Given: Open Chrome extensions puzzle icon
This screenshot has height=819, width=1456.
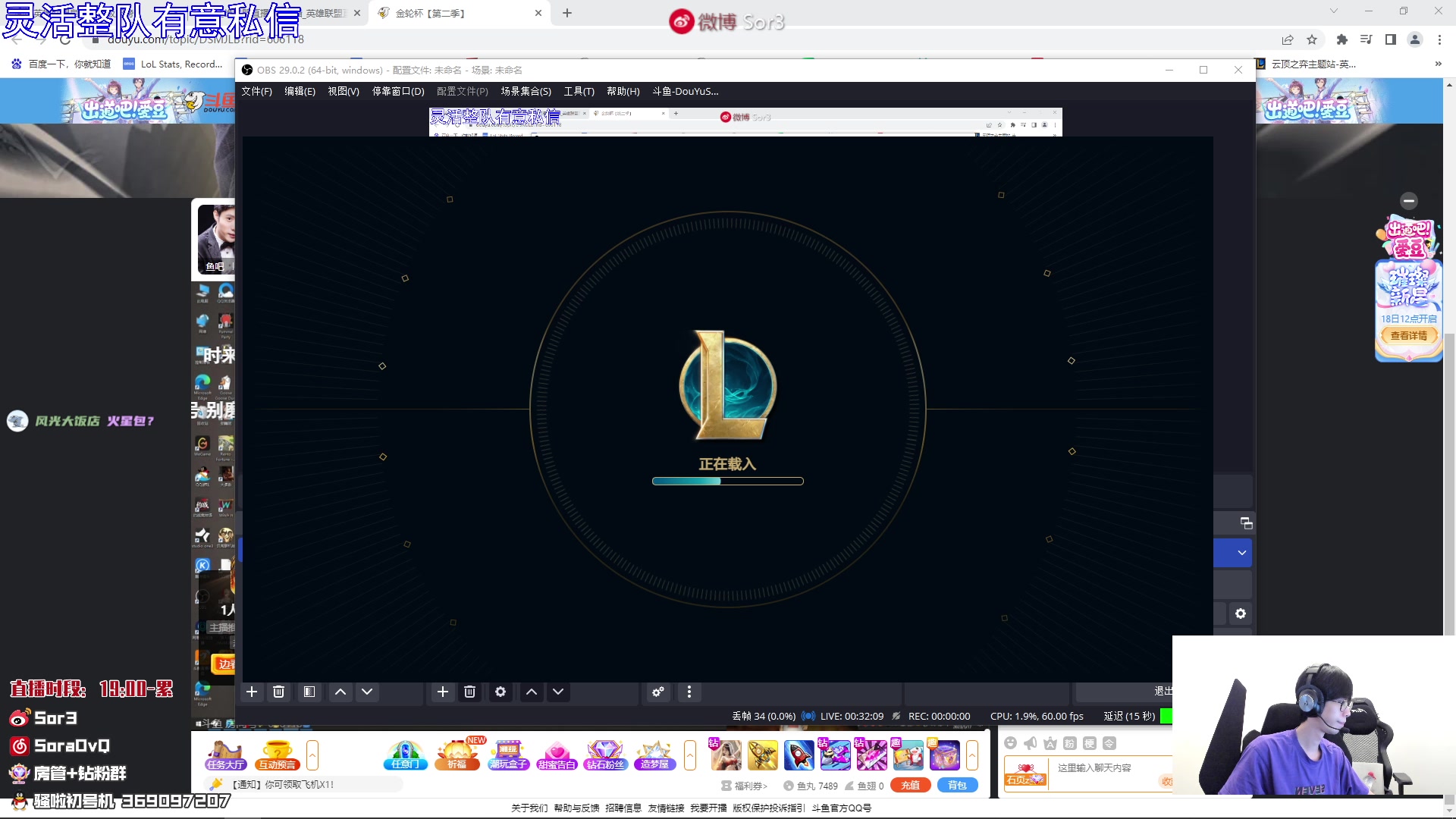Looking at the screenshot, I should pos(1342,39).
